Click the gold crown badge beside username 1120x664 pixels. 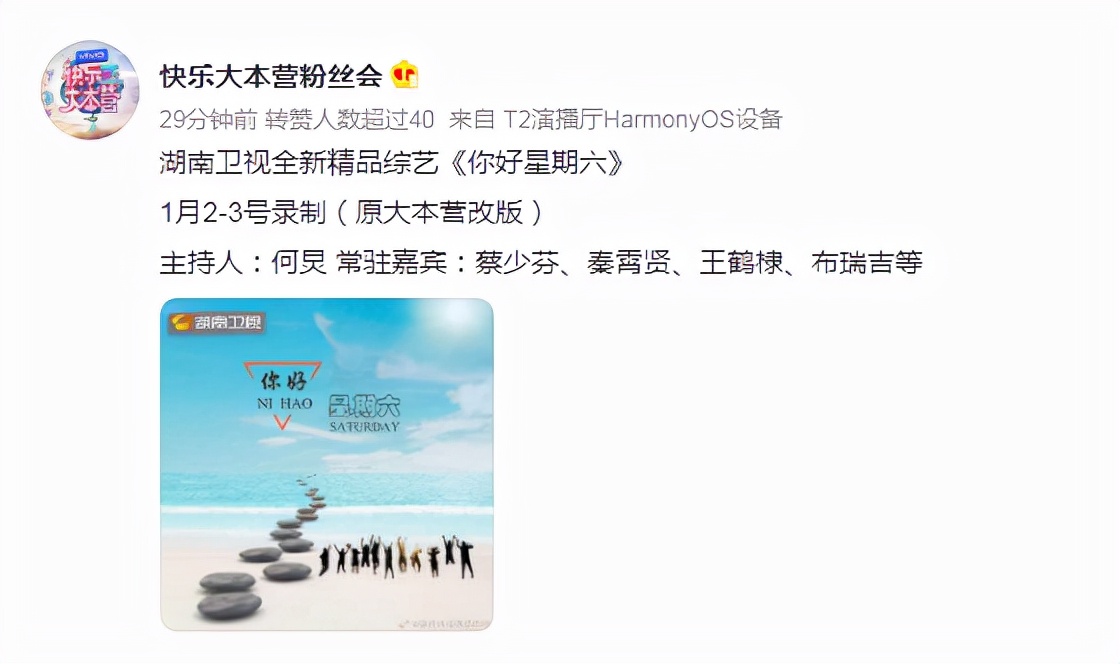click(x=405, y=75)
